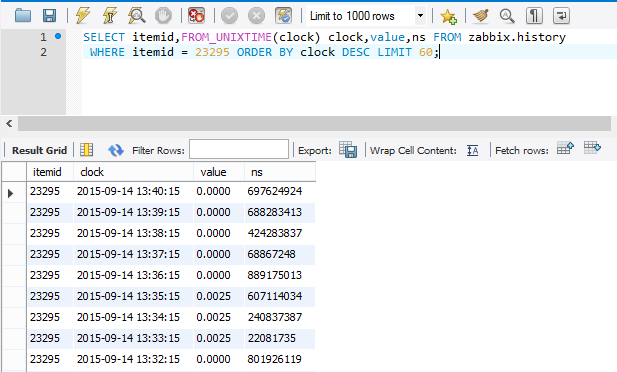617x372 pixels.
Task: Focus the Filter Rows input field
Action: click(x=239, y=149)
